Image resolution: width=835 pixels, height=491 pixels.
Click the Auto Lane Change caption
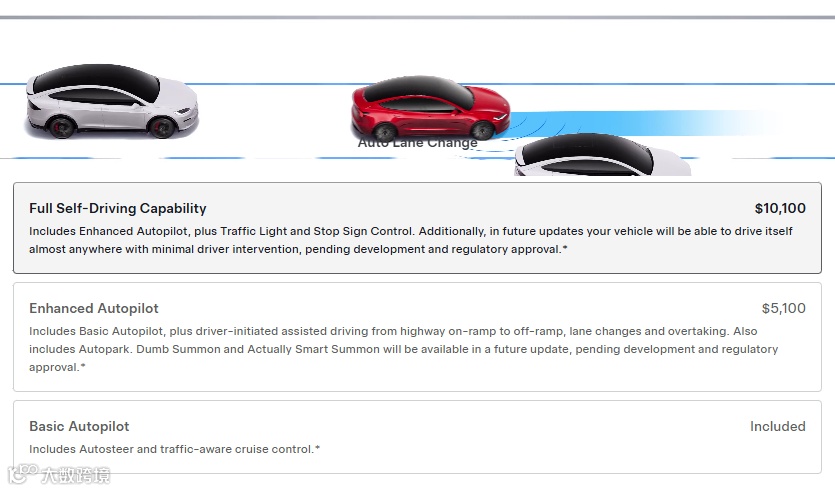418,143
